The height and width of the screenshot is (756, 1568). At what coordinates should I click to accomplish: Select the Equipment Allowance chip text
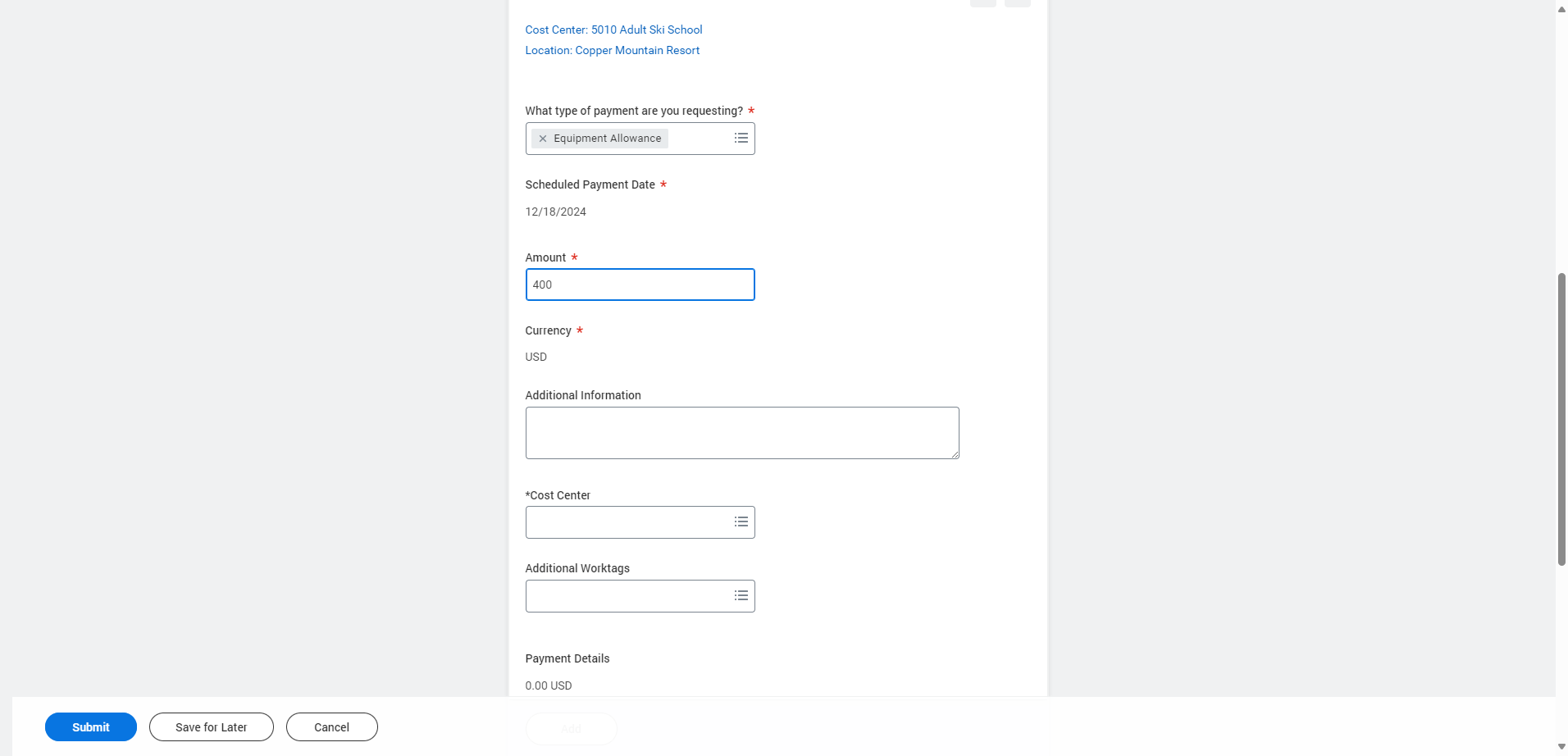pos(607,139)
